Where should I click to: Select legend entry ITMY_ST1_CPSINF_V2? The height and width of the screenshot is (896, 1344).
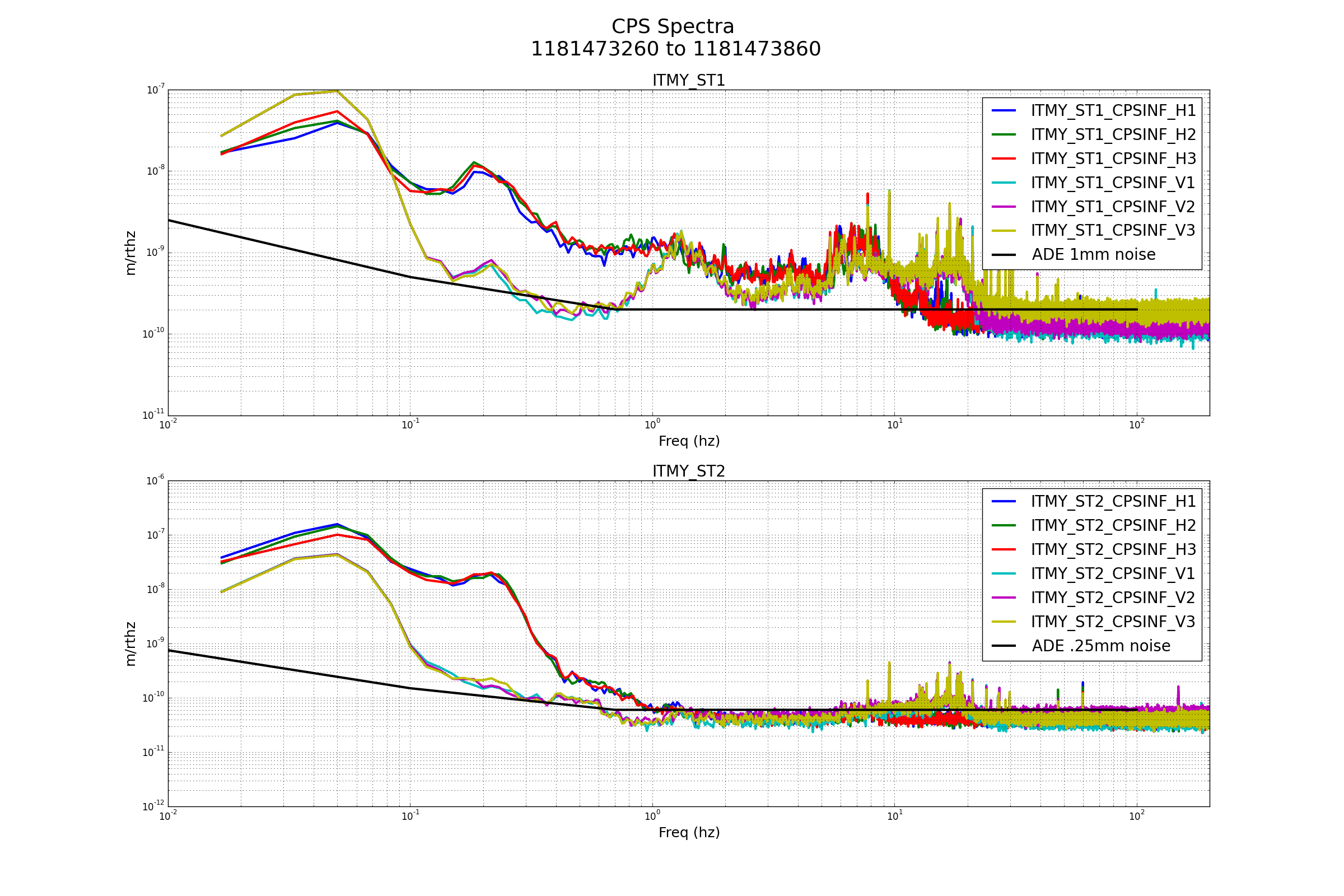1093,207
